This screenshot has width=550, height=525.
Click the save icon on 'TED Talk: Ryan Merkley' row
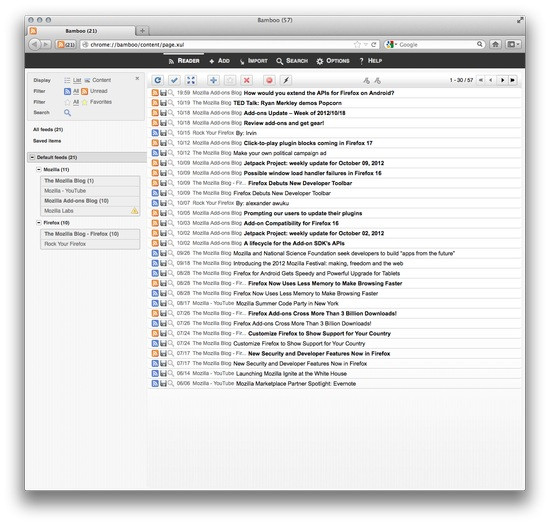coord(163,103)
